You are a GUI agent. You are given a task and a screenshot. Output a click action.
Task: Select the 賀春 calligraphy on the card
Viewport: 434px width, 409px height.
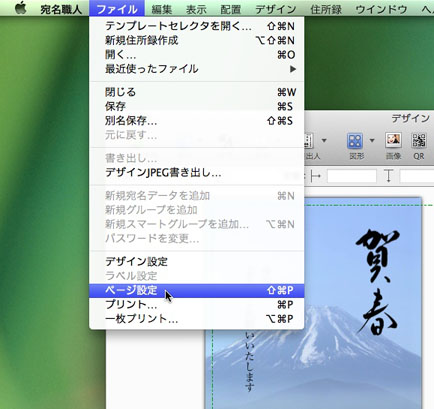coord(377,282)
